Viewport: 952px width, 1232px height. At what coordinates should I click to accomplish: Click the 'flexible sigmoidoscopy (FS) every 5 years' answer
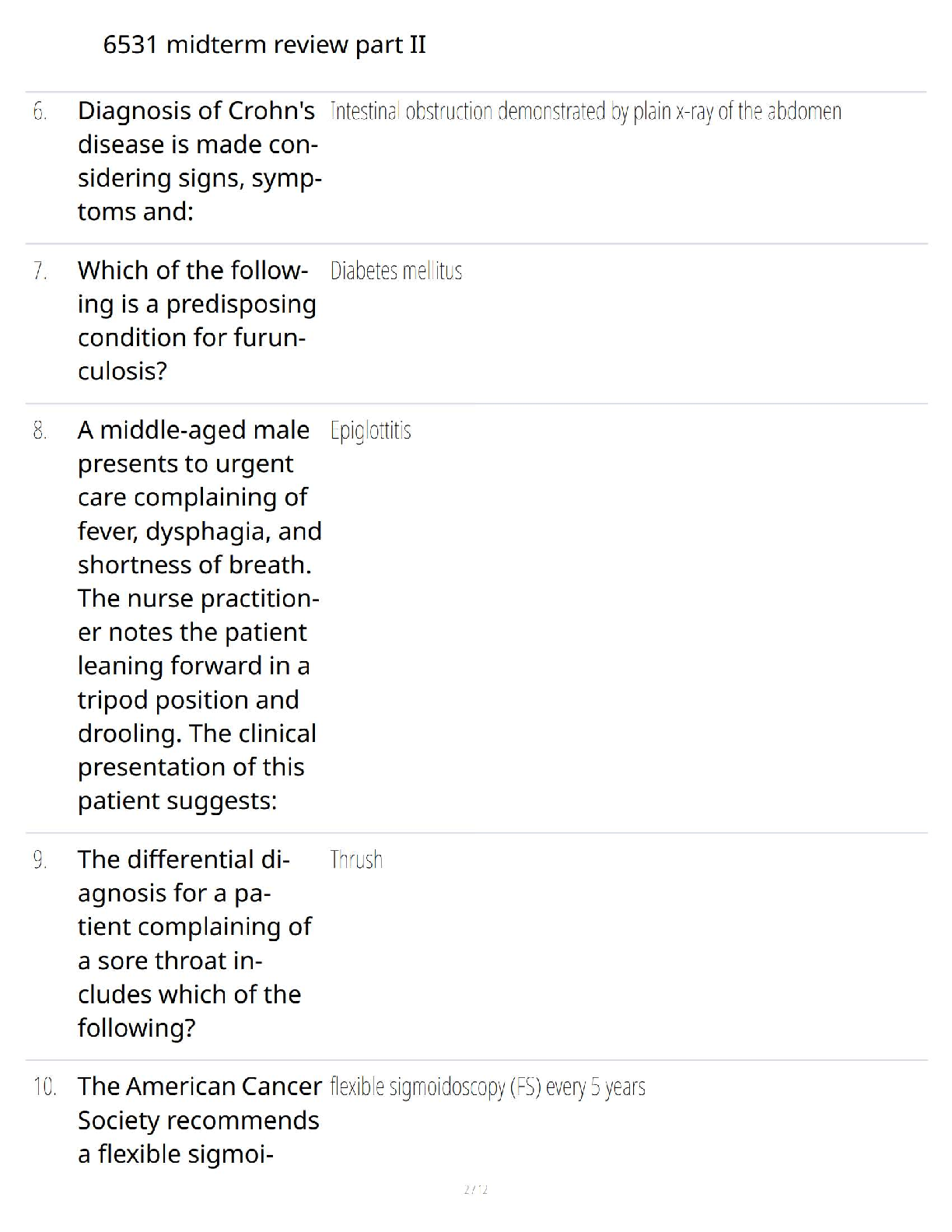click(x=488, y=1087)
